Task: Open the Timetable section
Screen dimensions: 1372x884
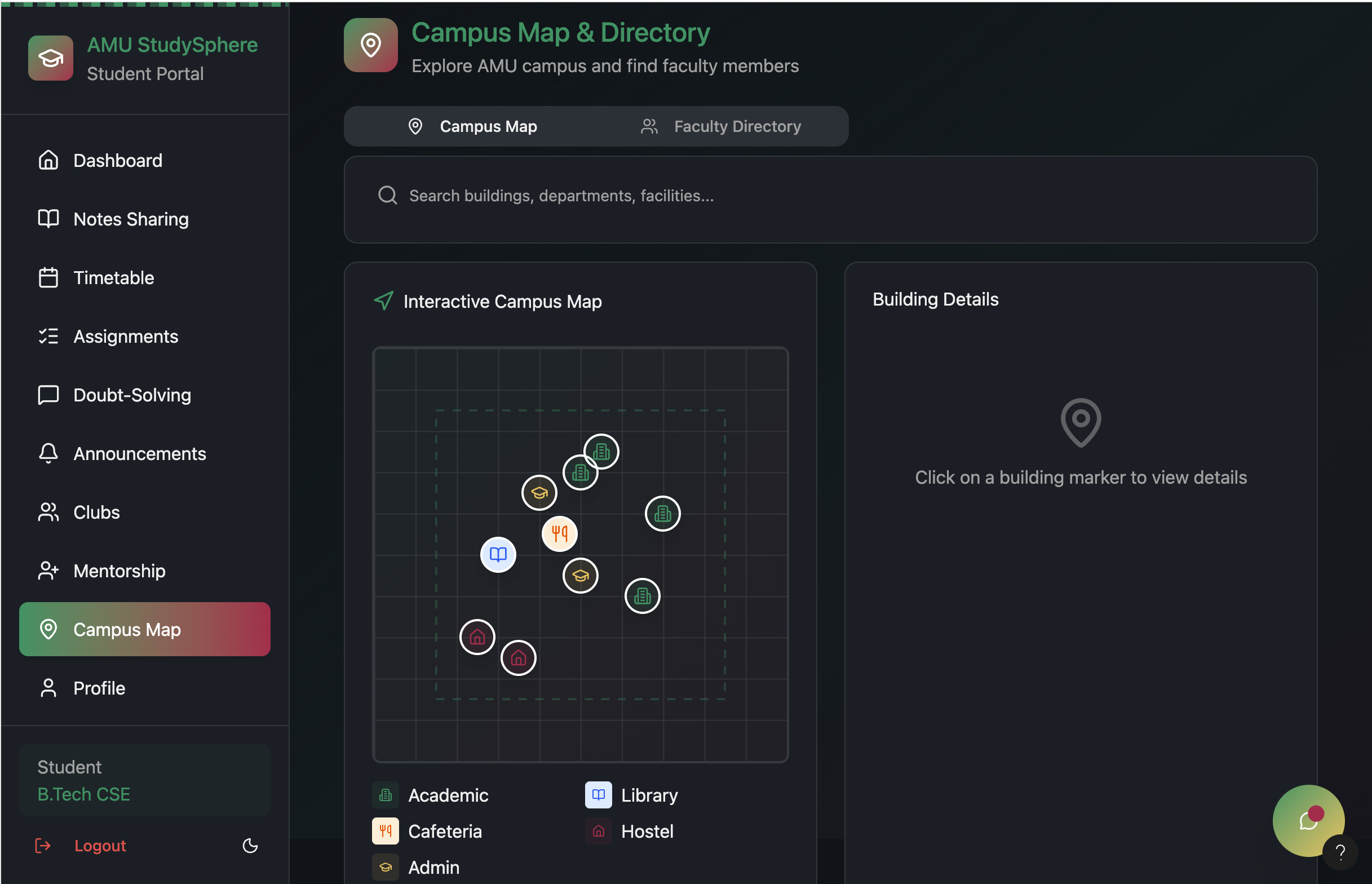Action: (114, 278)
